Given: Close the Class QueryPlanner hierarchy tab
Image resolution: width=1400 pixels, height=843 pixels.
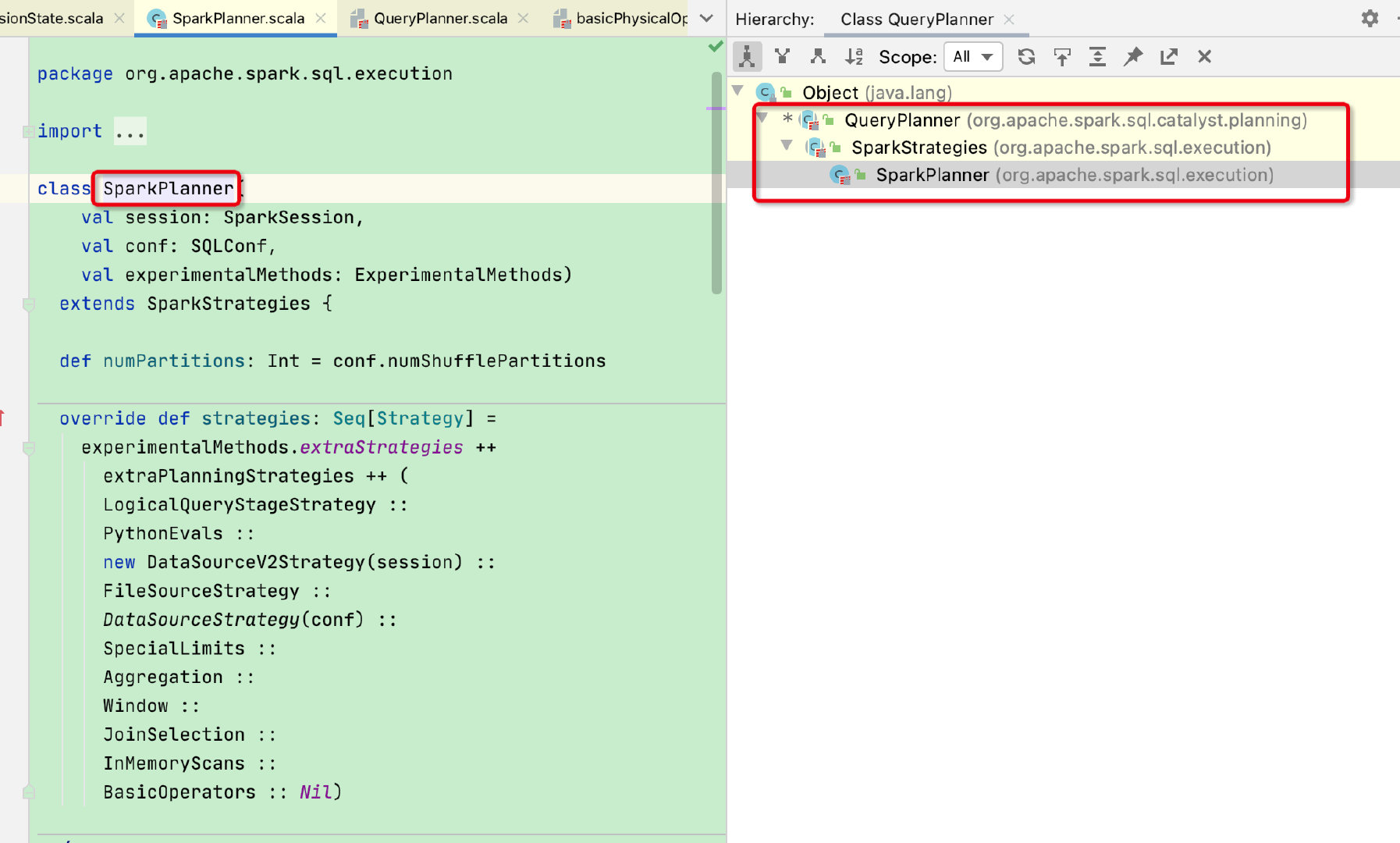Looking at the screenshot, I should click(x=1009, y=20).
